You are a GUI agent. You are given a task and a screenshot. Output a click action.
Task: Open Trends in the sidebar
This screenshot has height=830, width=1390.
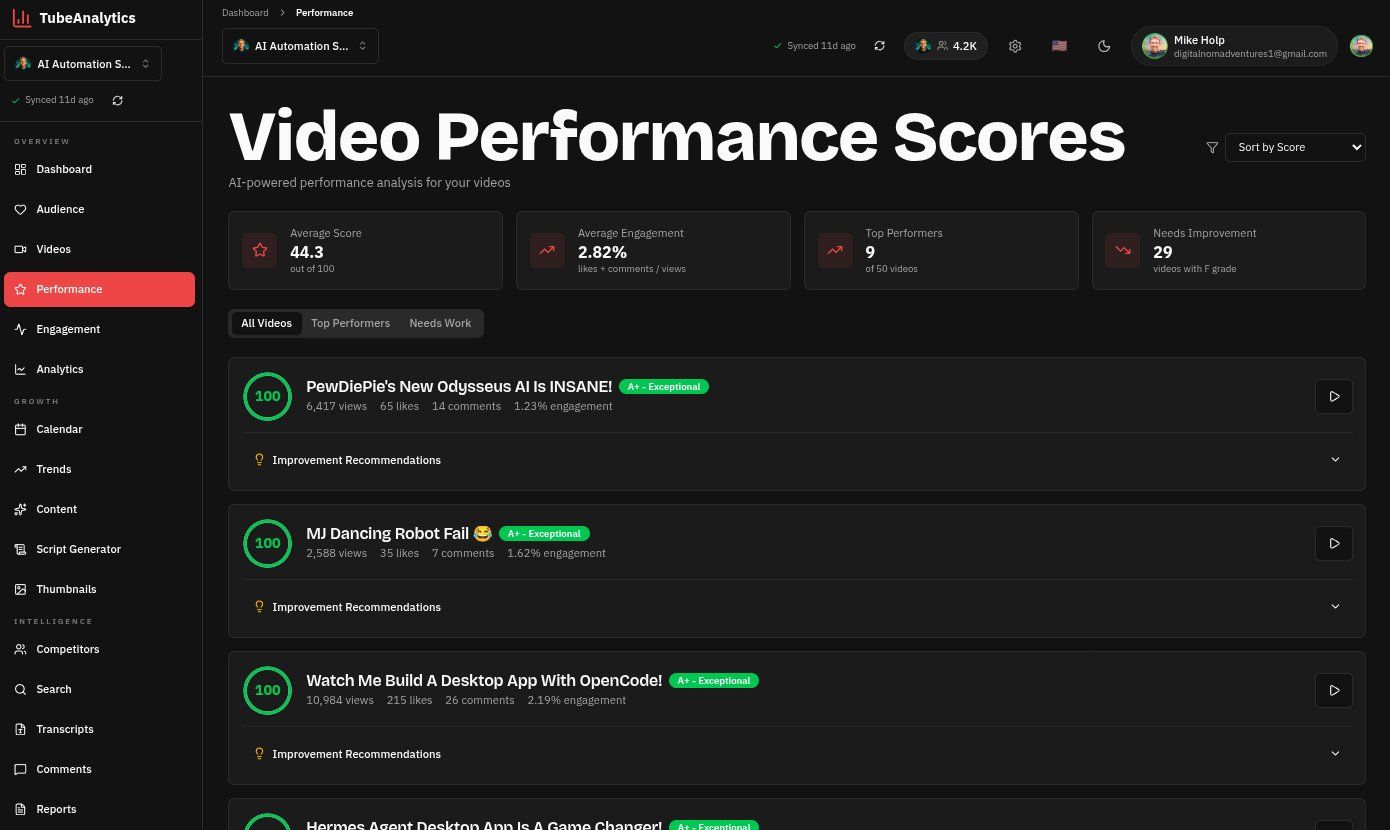click(99, 469)
